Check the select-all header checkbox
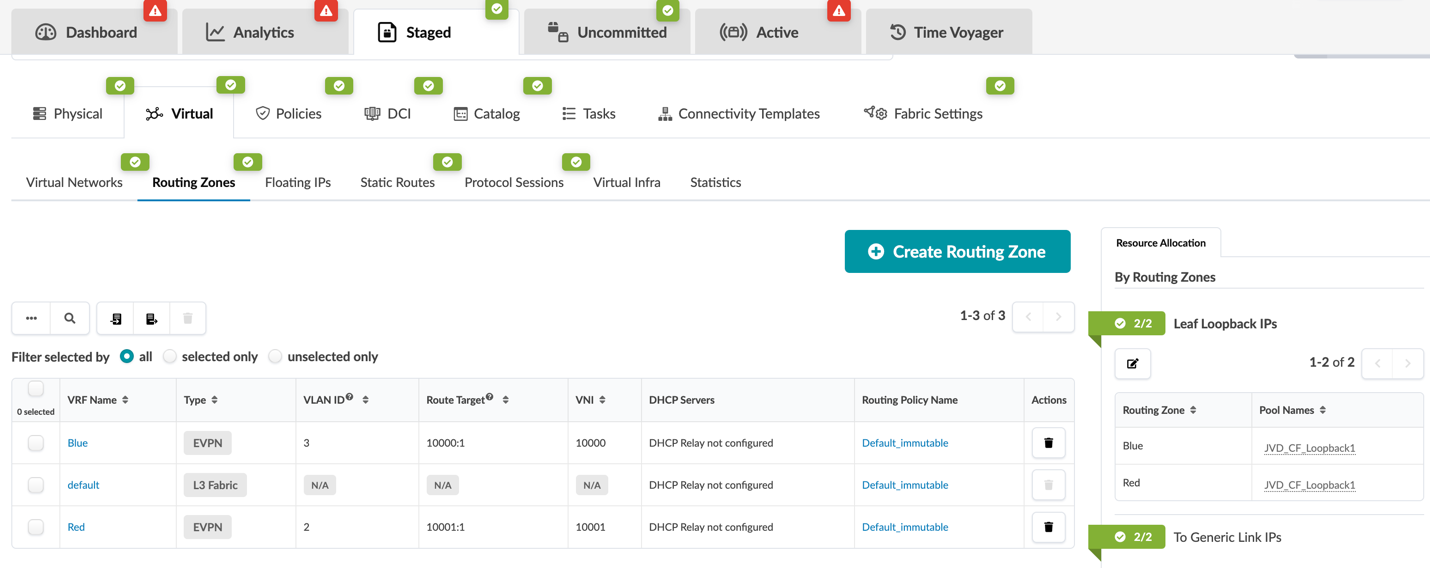Image resolution: width=1430 pixels, height=568 pixels. (36, 389)
